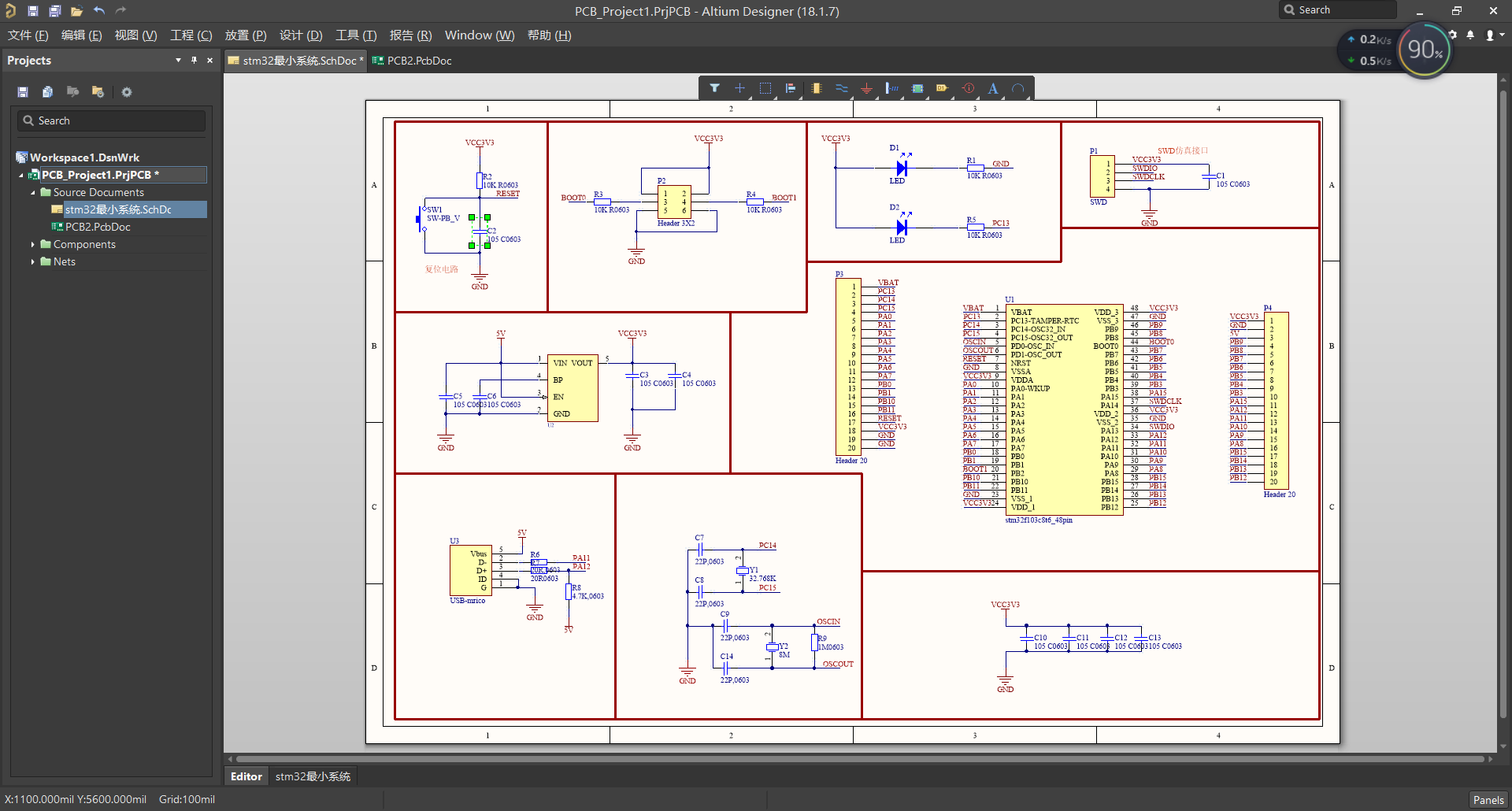Expand the Components folder in Projects panel
1512x811 pixels.
pos(32,244)
